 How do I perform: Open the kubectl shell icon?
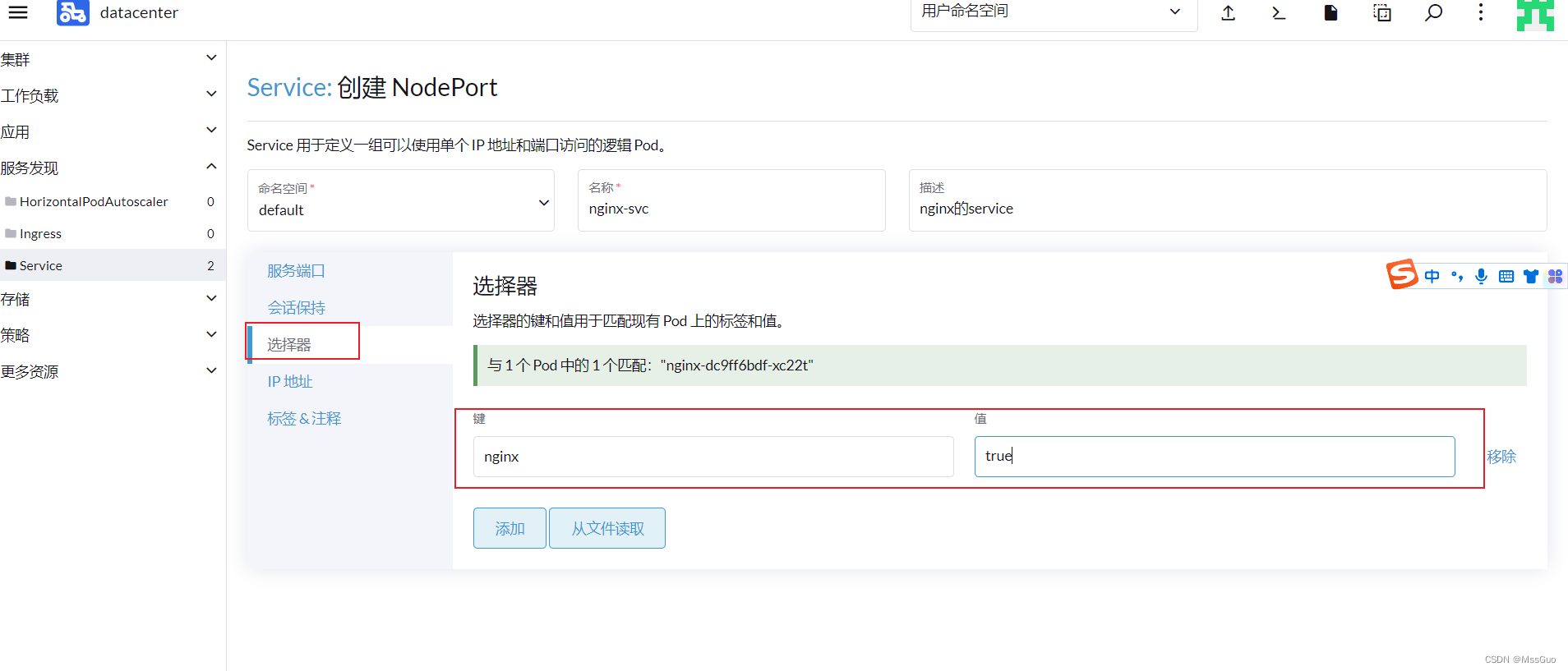(1279, 12)
